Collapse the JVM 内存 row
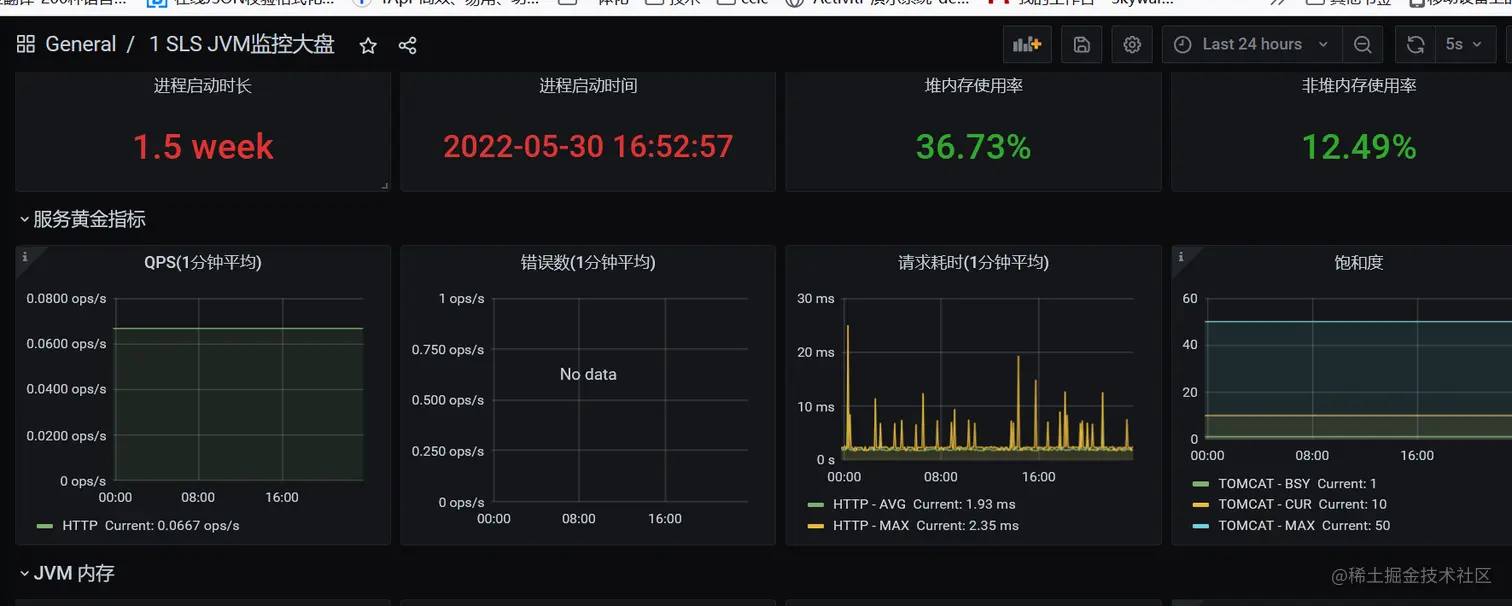This screenshot has width=1512, height=606. pyautogui.click(x=67, y=573)
